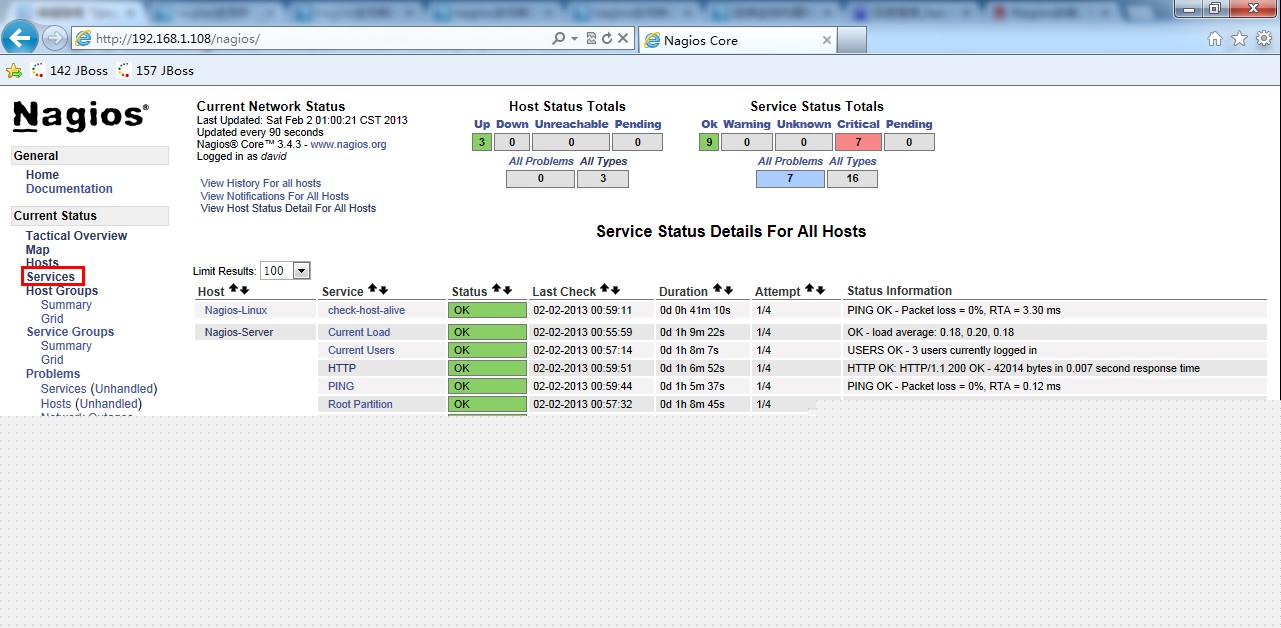Select Services in the Current Status menu
The width and height of the screenshot is (1281, 628).
(x=51, y=277)
